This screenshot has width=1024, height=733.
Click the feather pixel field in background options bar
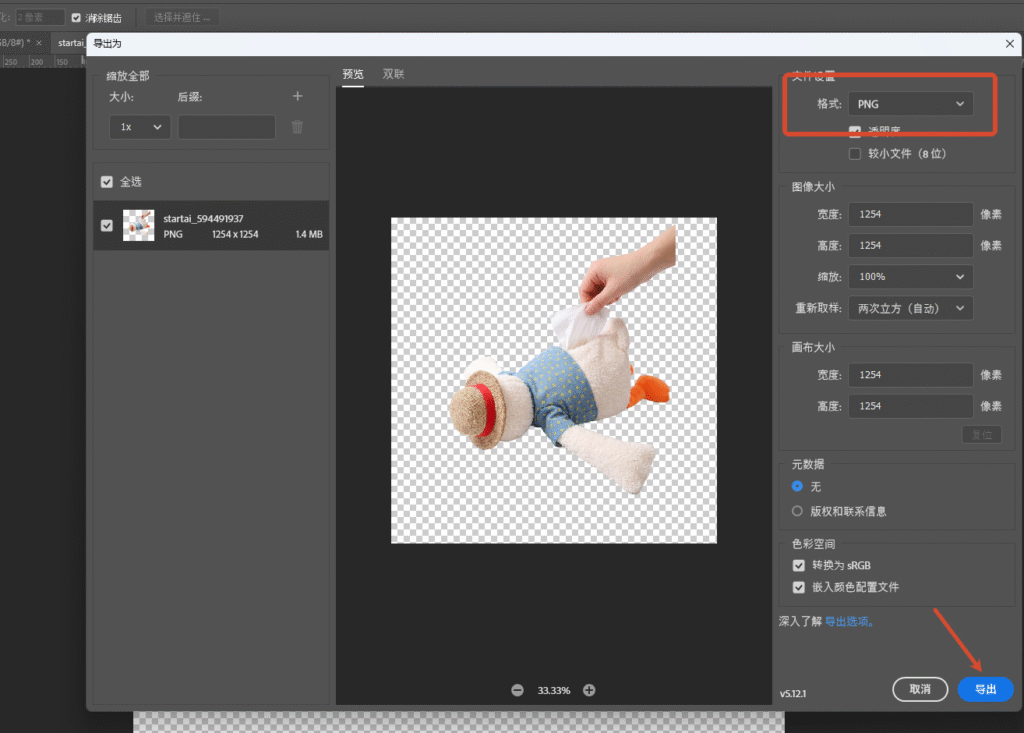coord(39,18)
